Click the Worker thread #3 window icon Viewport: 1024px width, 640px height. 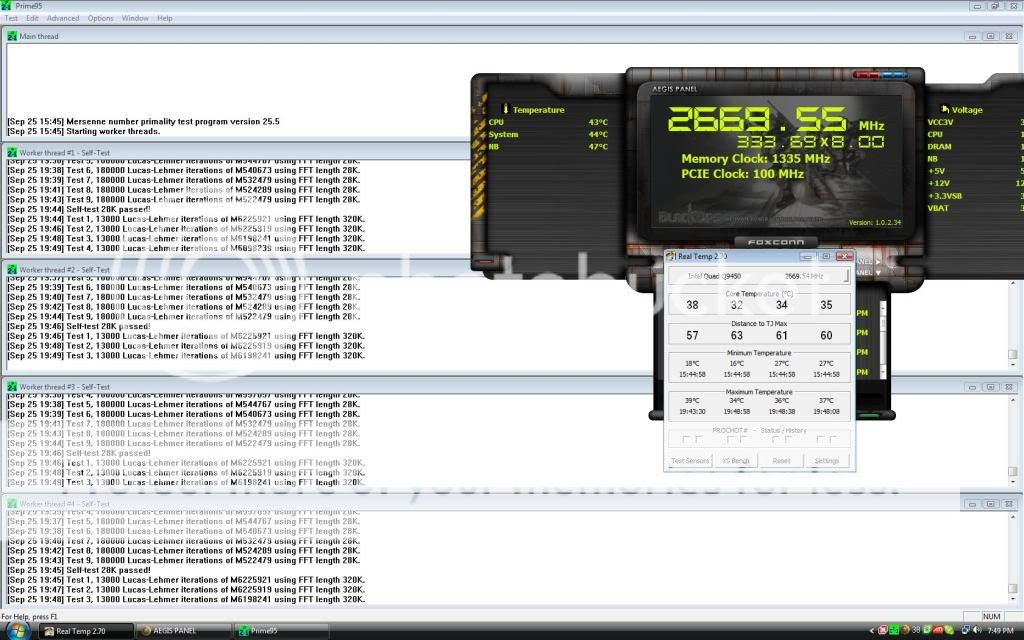(12, 387)
